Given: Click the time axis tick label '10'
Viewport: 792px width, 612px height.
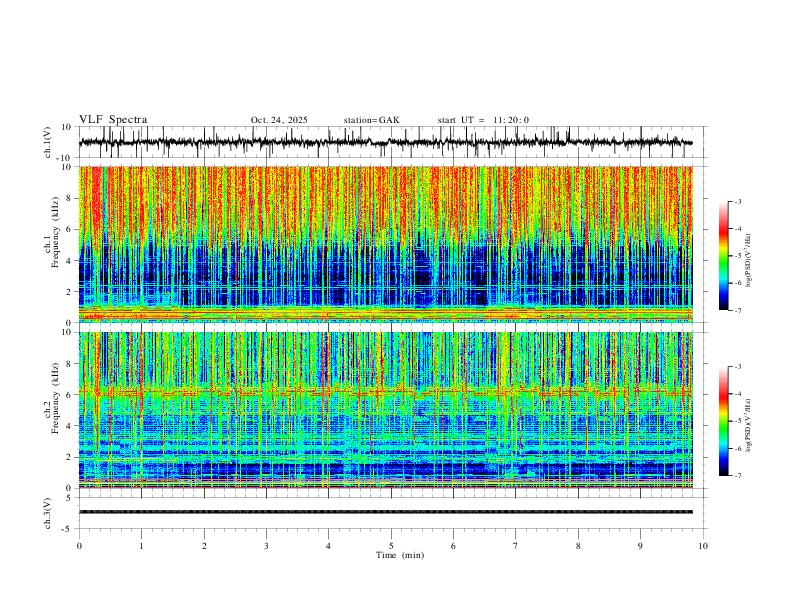Looking at the screenshot, I should 703,546.
